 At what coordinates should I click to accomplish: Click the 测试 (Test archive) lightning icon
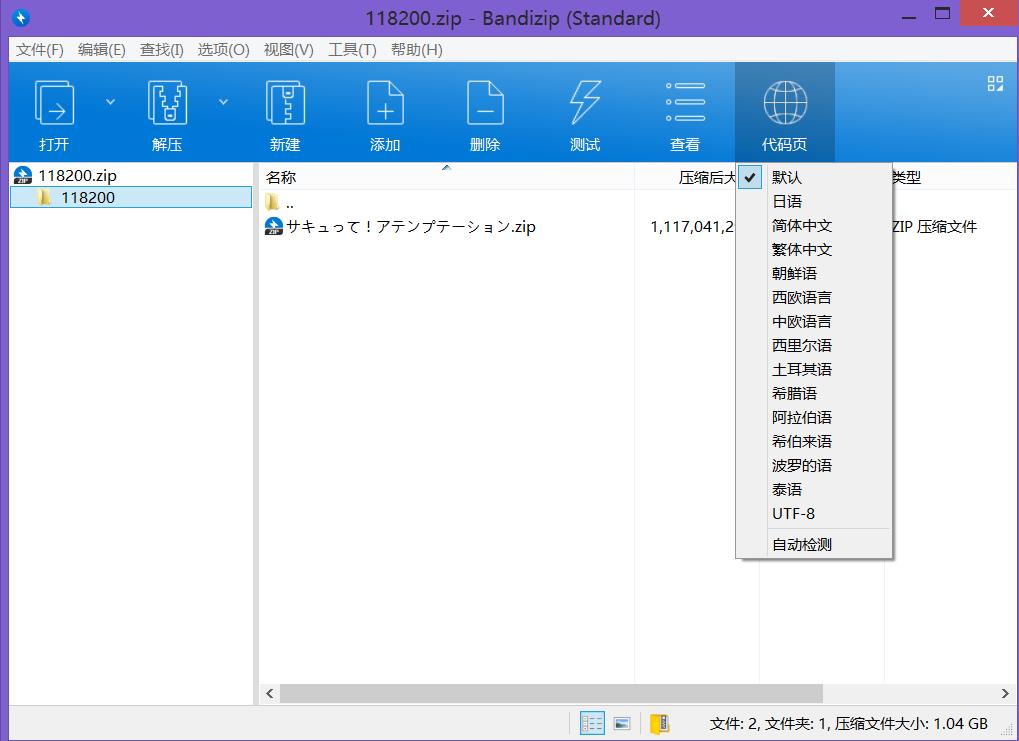[585, 103]
